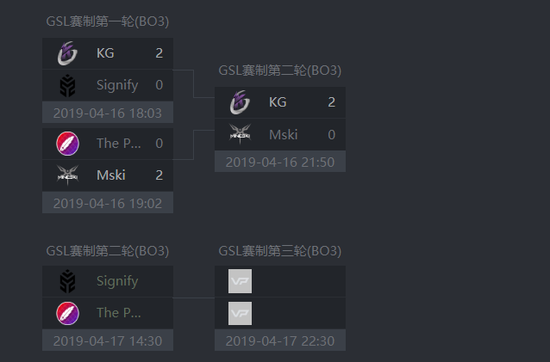This screenshot has width=550, height=362.
Task: Click the KG logo in first round match
Action: coord(67,53)
